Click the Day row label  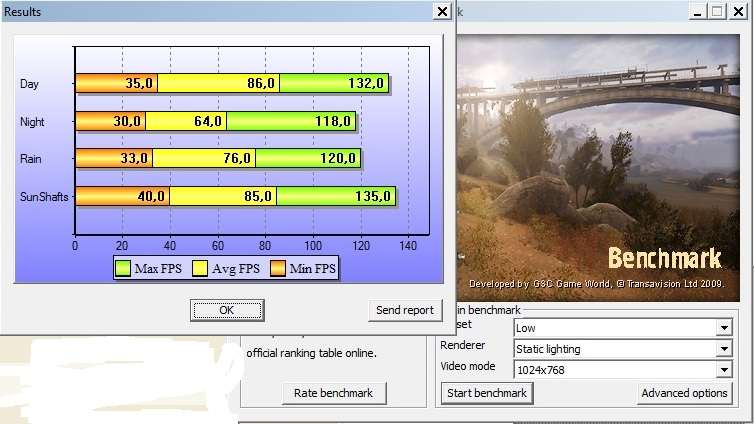tap(29, 84)
